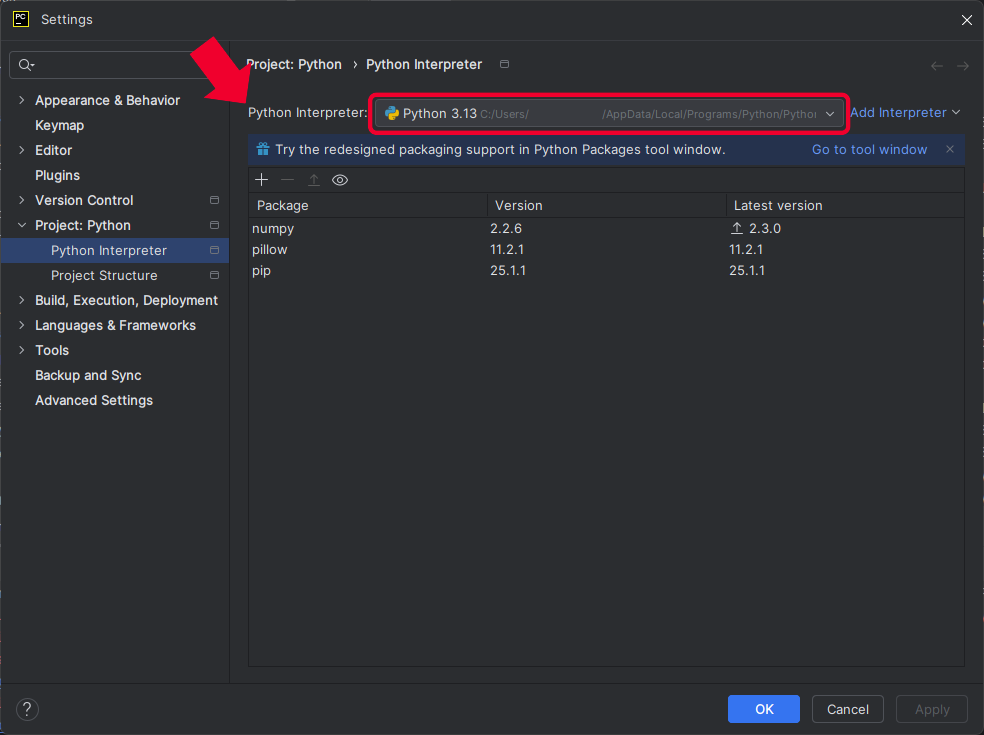Viewport: 984px width, 735px height.
Task: Click the plus icon to install package
Action: tap(262, 180)
